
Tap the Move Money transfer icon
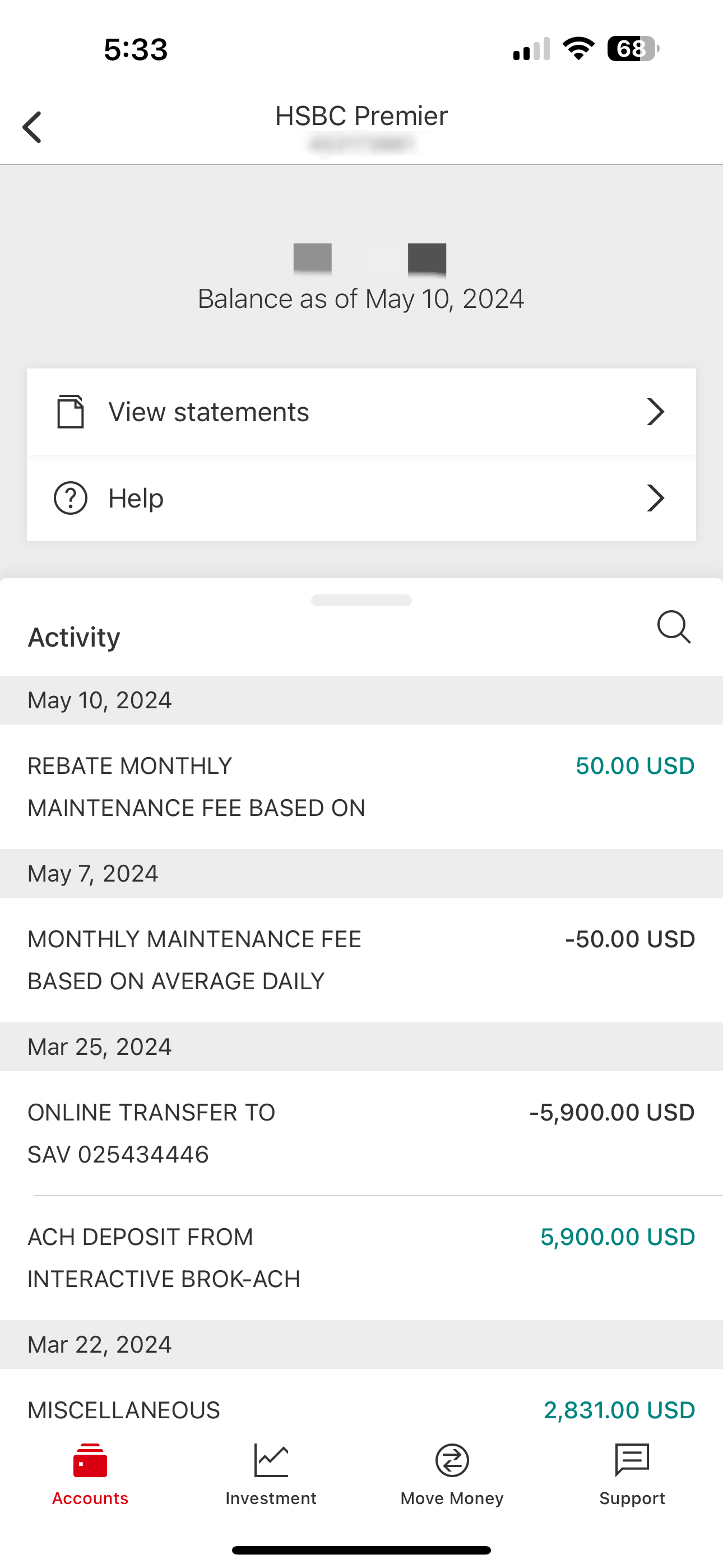click(452, 1460)
